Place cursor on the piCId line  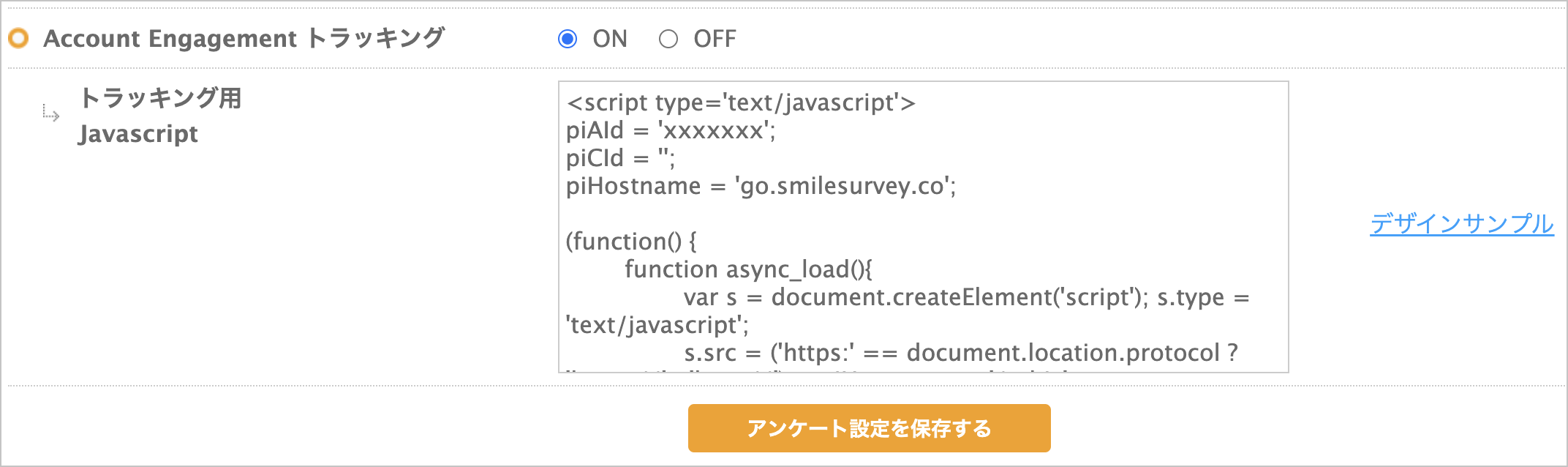pyautogui.click(x=620, y=158)
